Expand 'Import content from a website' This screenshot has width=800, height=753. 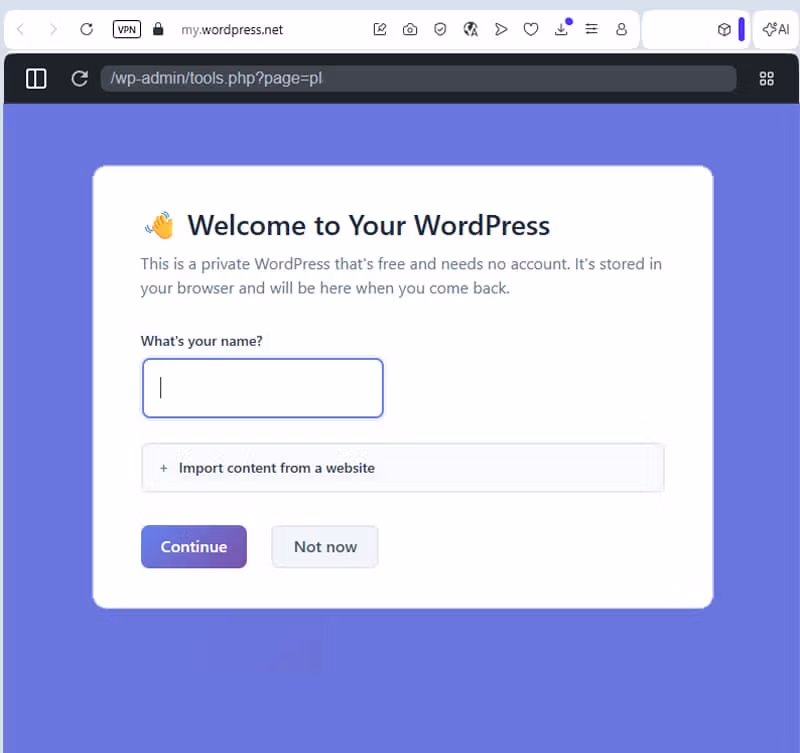coord(403,468)
